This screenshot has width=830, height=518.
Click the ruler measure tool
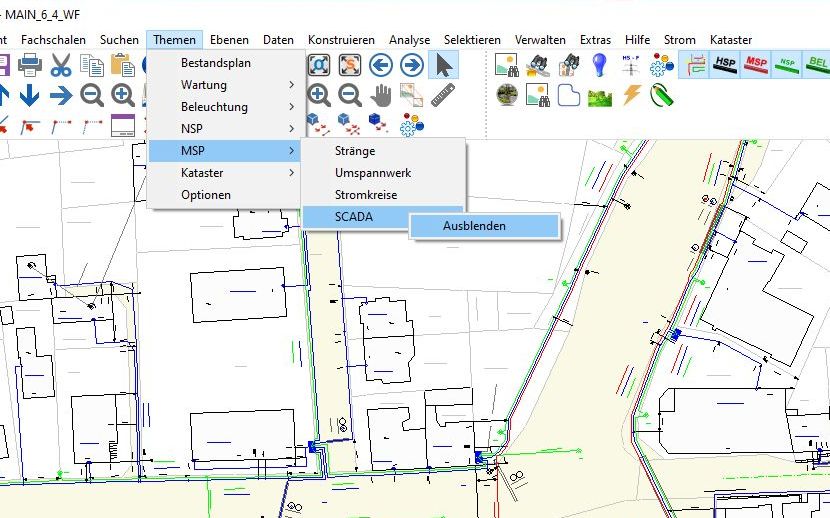coord(443,96)
